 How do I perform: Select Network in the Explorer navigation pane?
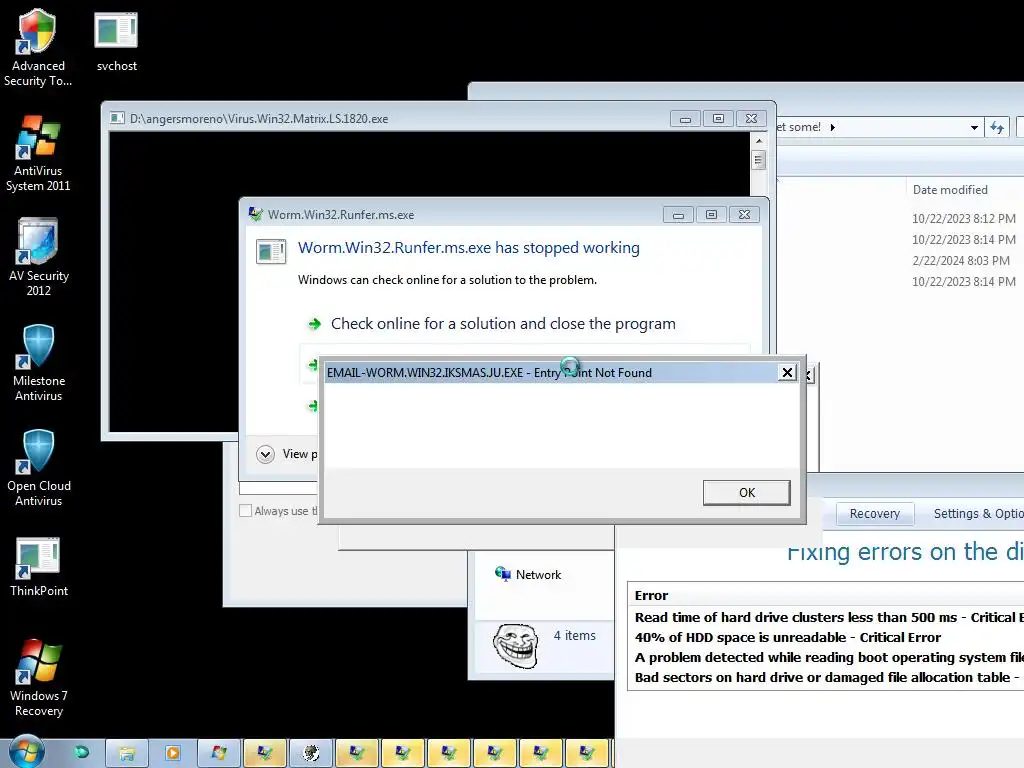(528, 574)
